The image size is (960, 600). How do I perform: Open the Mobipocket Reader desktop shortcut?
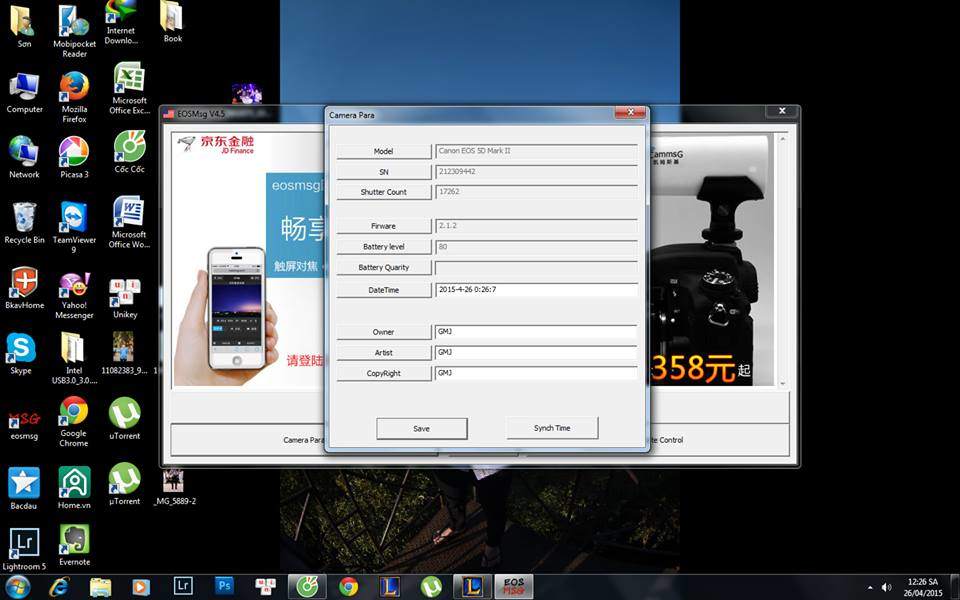[74, 32]
